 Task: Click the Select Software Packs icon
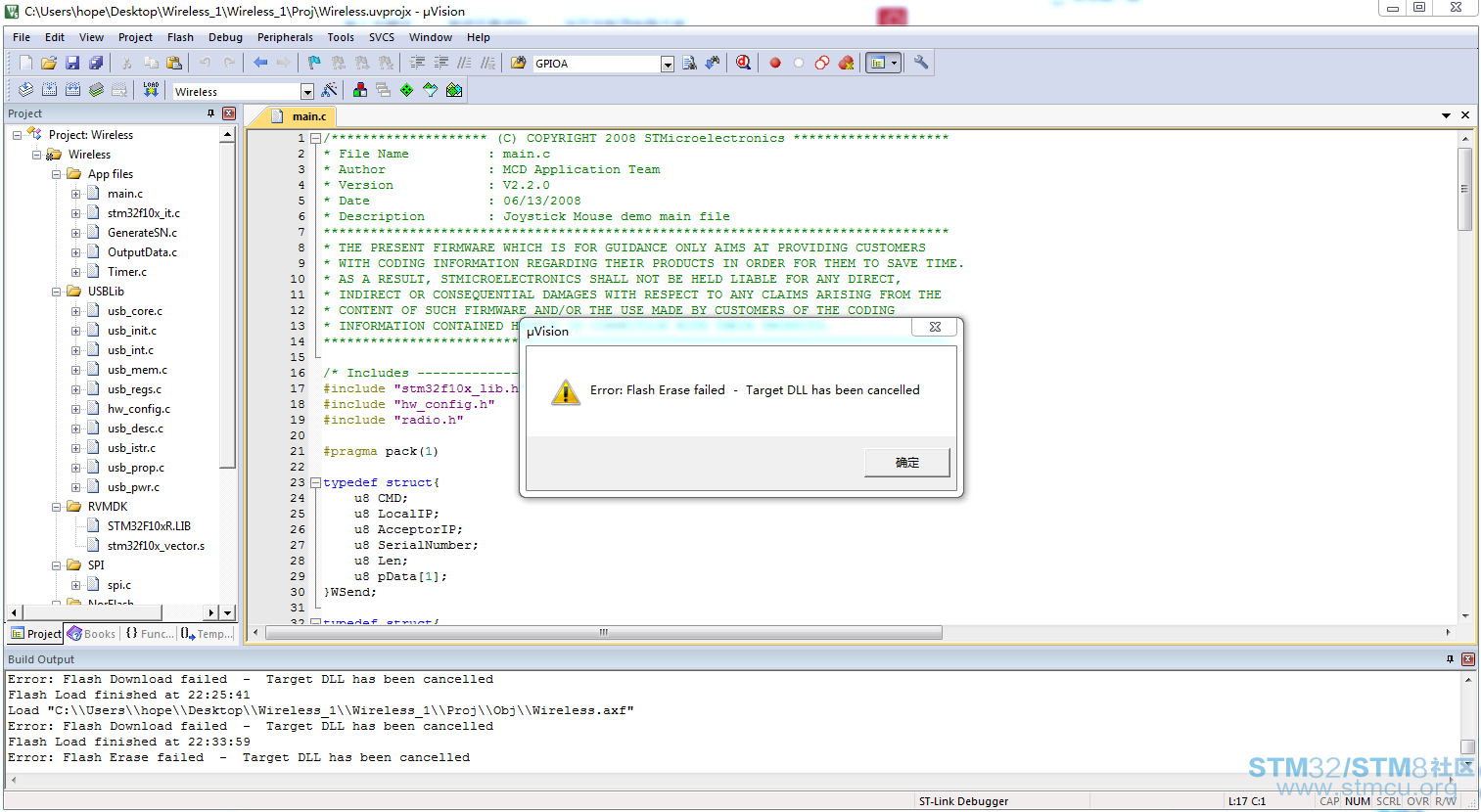[431, 90]
